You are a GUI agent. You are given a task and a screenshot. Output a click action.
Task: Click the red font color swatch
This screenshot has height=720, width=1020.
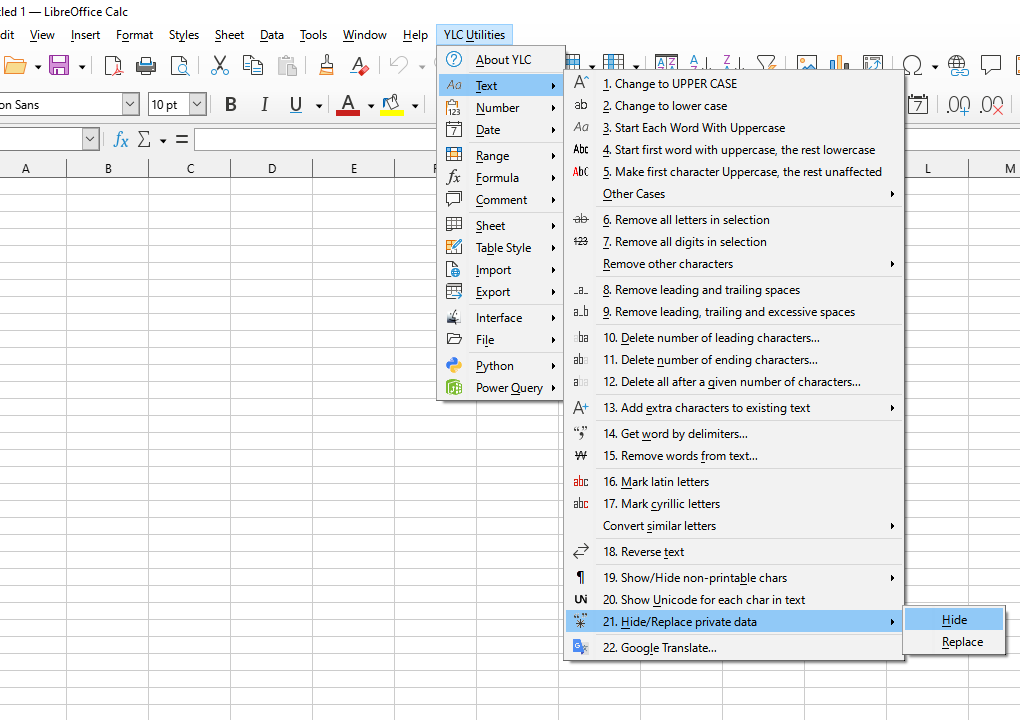348,105
